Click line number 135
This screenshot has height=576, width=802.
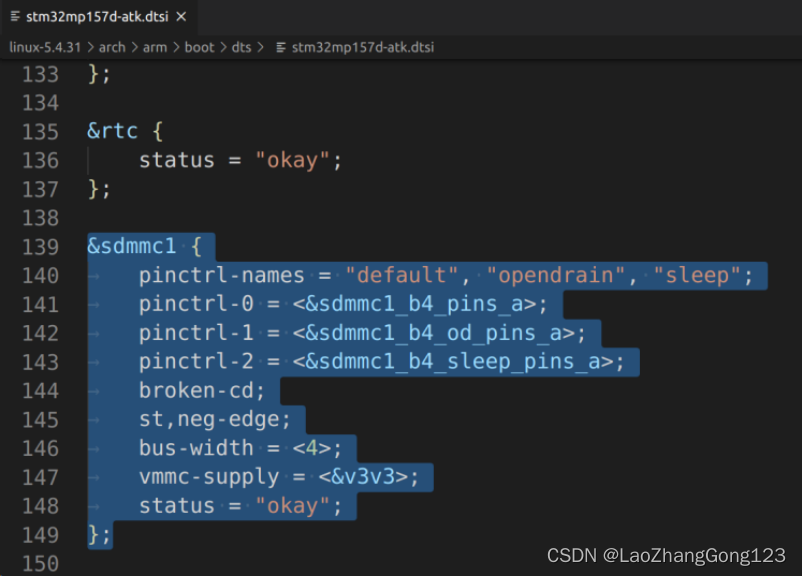[x=38, y=130]
